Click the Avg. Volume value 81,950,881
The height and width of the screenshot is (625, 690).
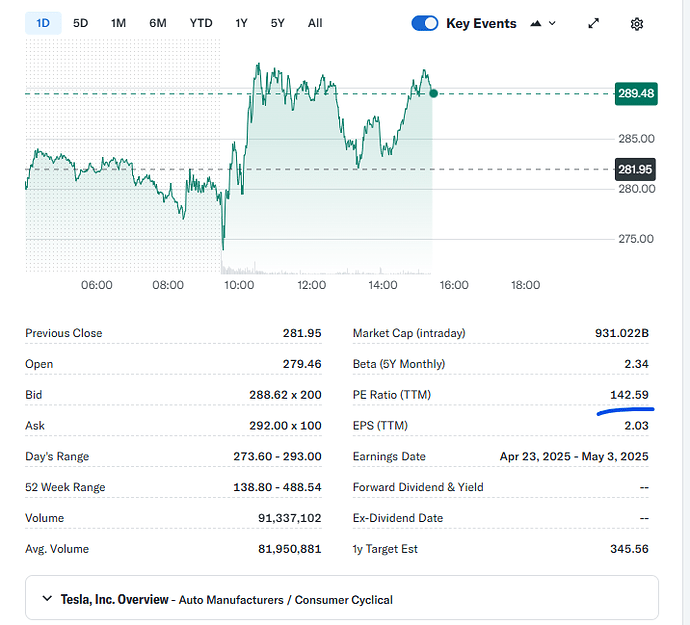[x=290, y=549]
